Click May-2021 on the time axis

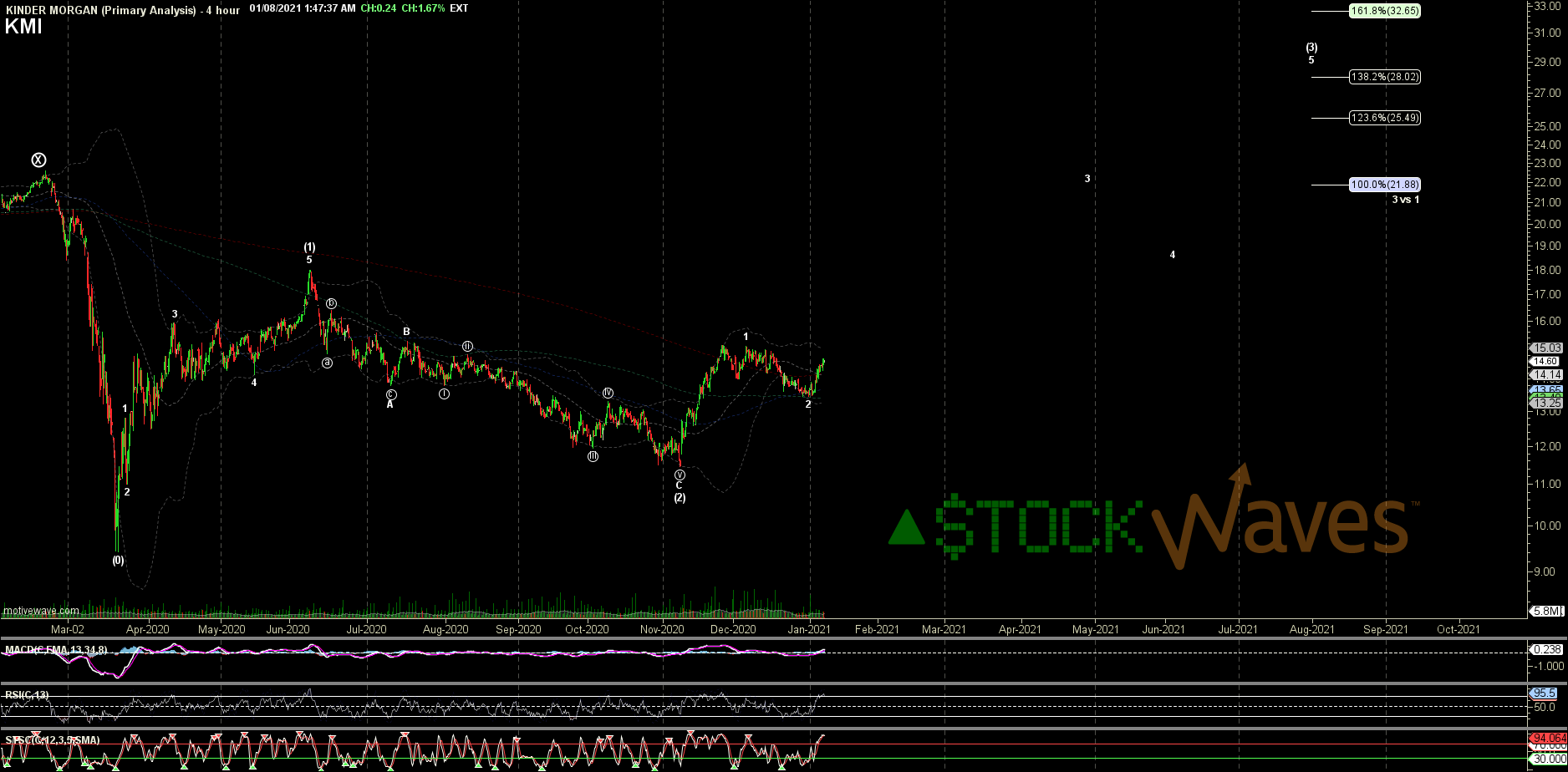tap(1096, 629)
